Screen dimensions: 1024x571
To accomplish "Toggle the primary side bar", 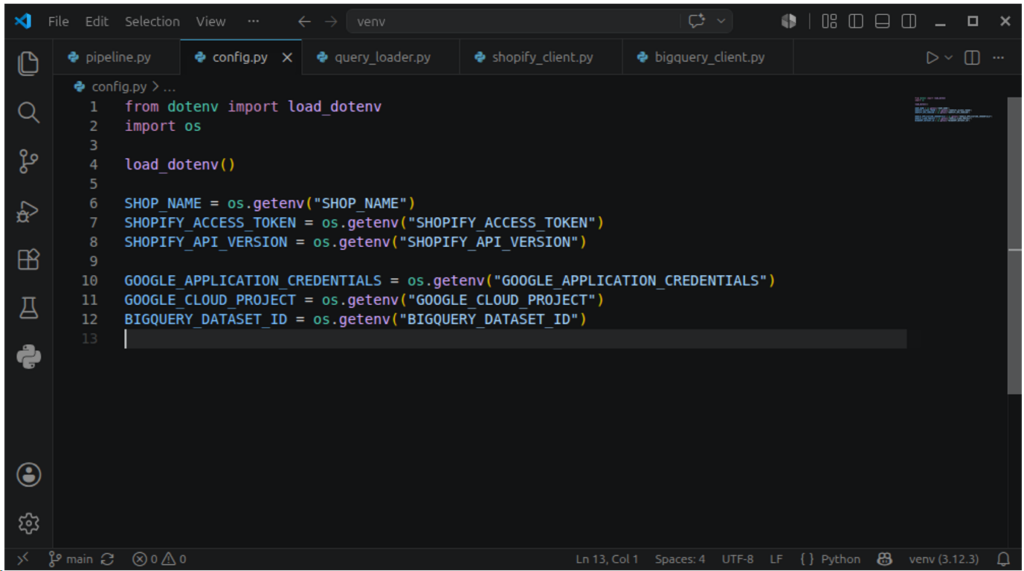I will [856, 22].
